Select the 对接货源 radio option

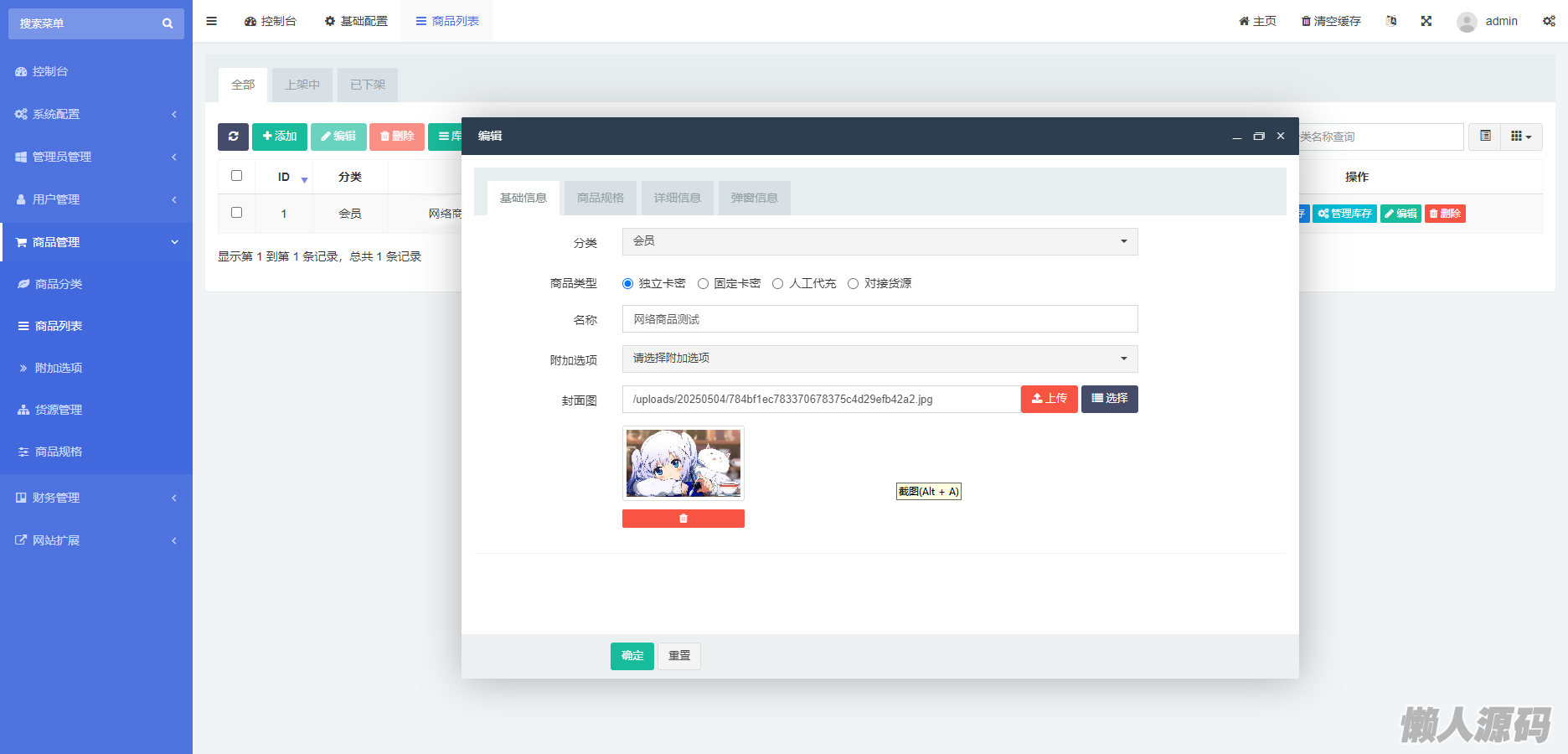point(853,284)
